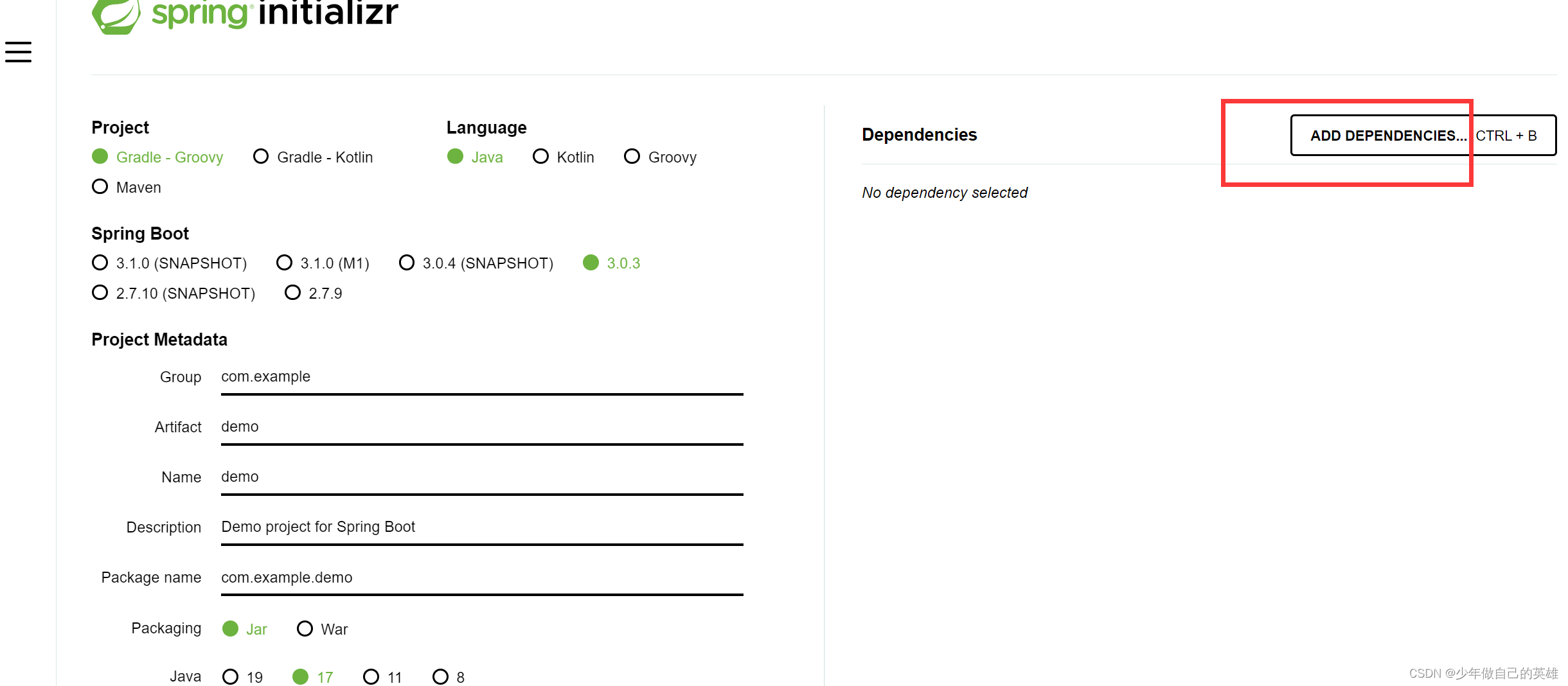Choose Groovy as the language
The width and height of the screenshot is (1568, 686).
click(661, 157)
